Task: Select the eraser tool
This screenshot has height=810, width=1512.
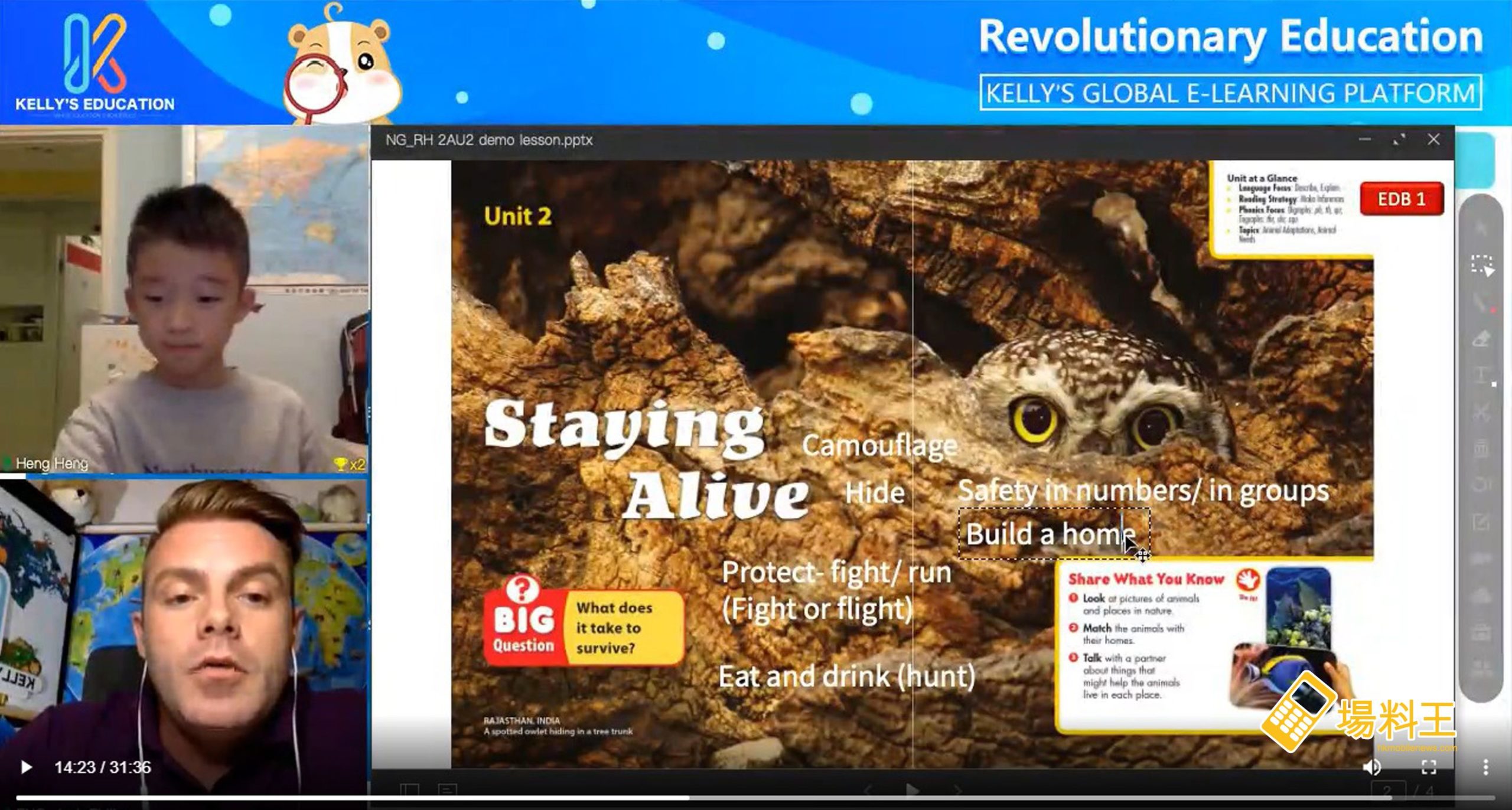Action: (x=1481, y=339)
